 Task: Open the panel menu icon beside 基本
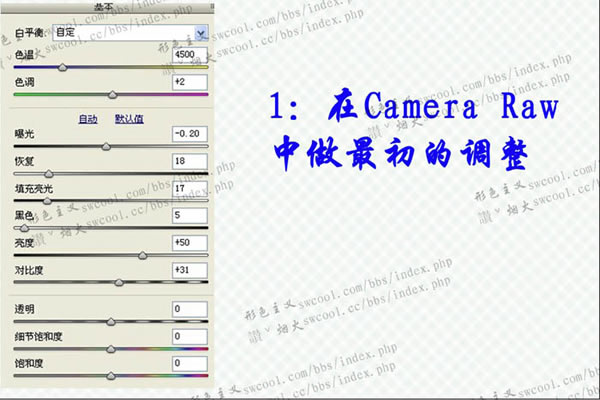pyautogui.click(x=212, y=6)
